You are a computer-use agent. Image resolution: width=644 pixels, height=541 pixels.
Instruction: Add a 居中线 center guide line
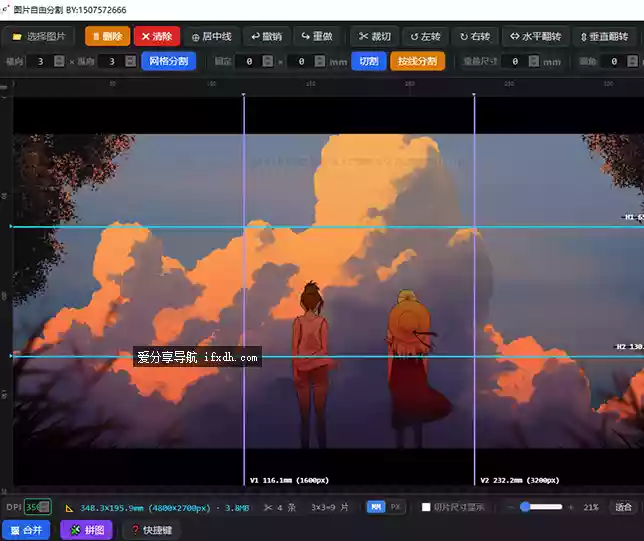pos(212,37)
